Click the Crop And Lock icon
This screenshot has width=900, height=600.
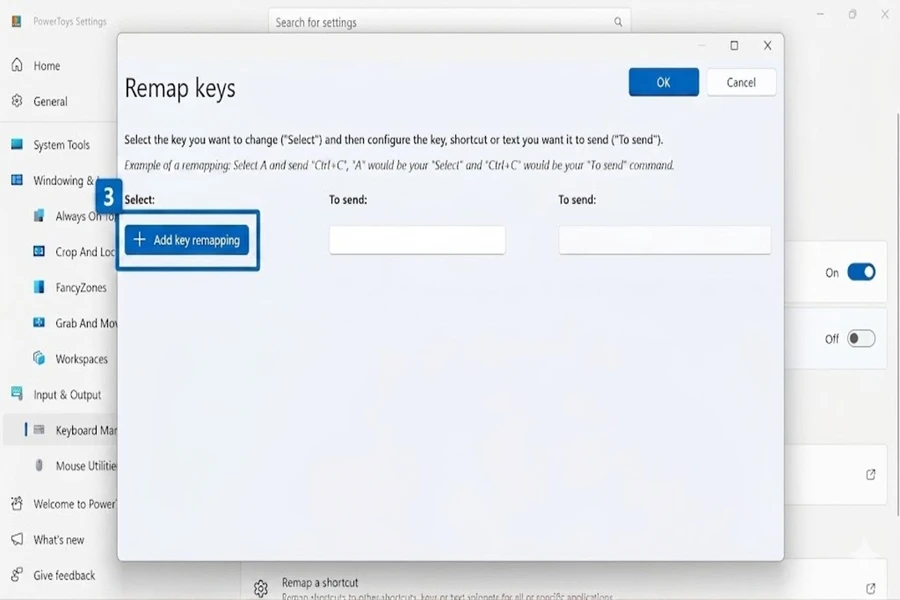(x=39, y=251)
